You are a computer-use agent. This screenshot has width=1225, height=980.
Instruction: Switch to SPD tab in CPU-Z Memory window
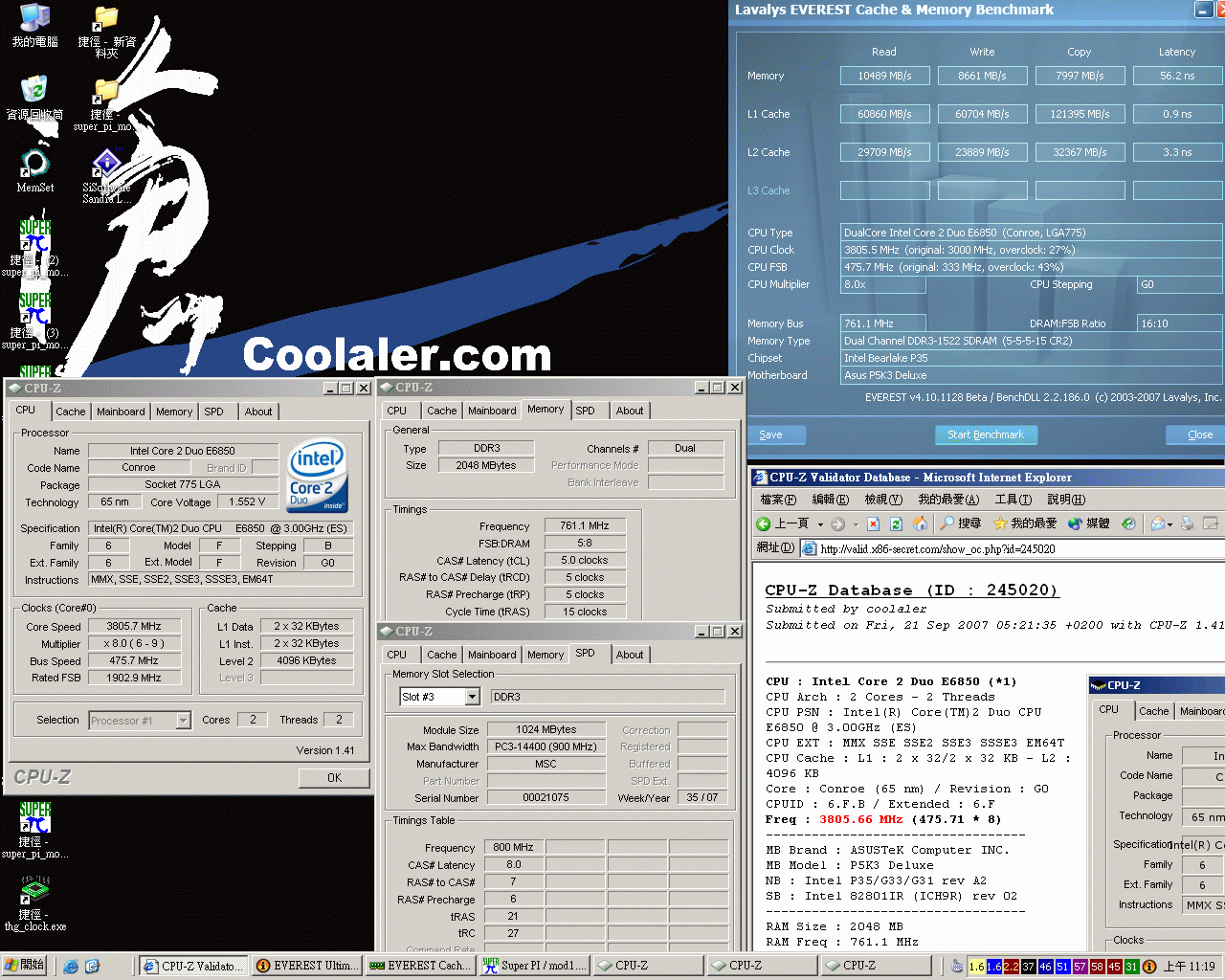(x=585, y=411)
